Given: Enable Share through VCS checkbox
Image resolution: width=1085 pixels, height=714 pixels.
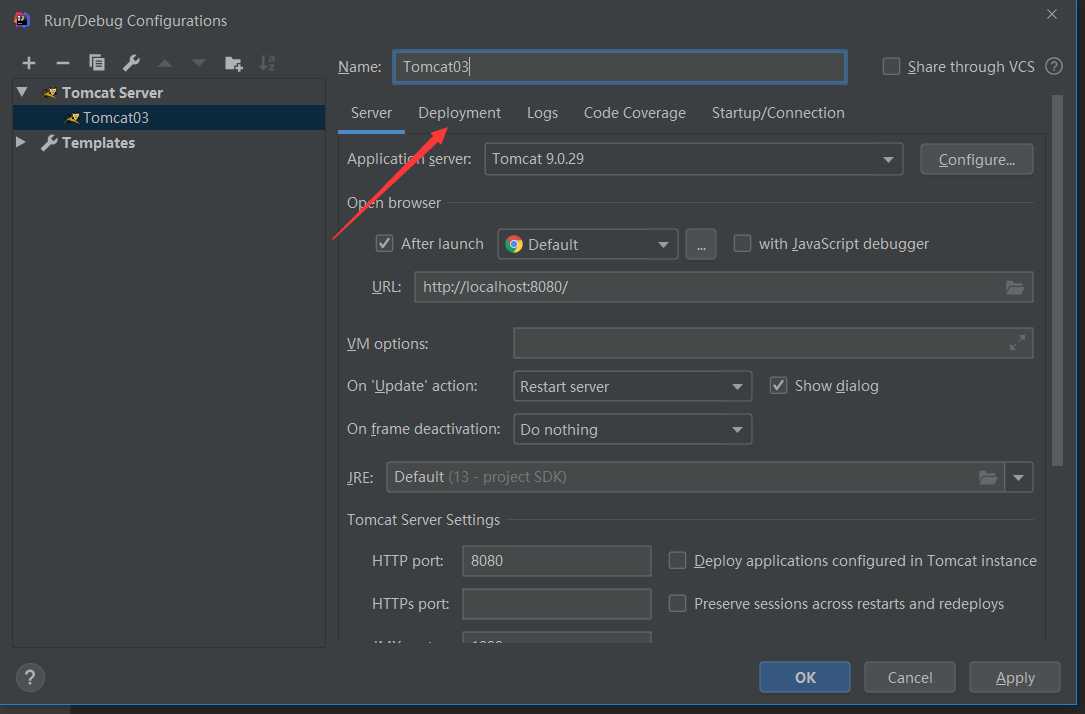Looking at the screenshot, I should [891, 66].
